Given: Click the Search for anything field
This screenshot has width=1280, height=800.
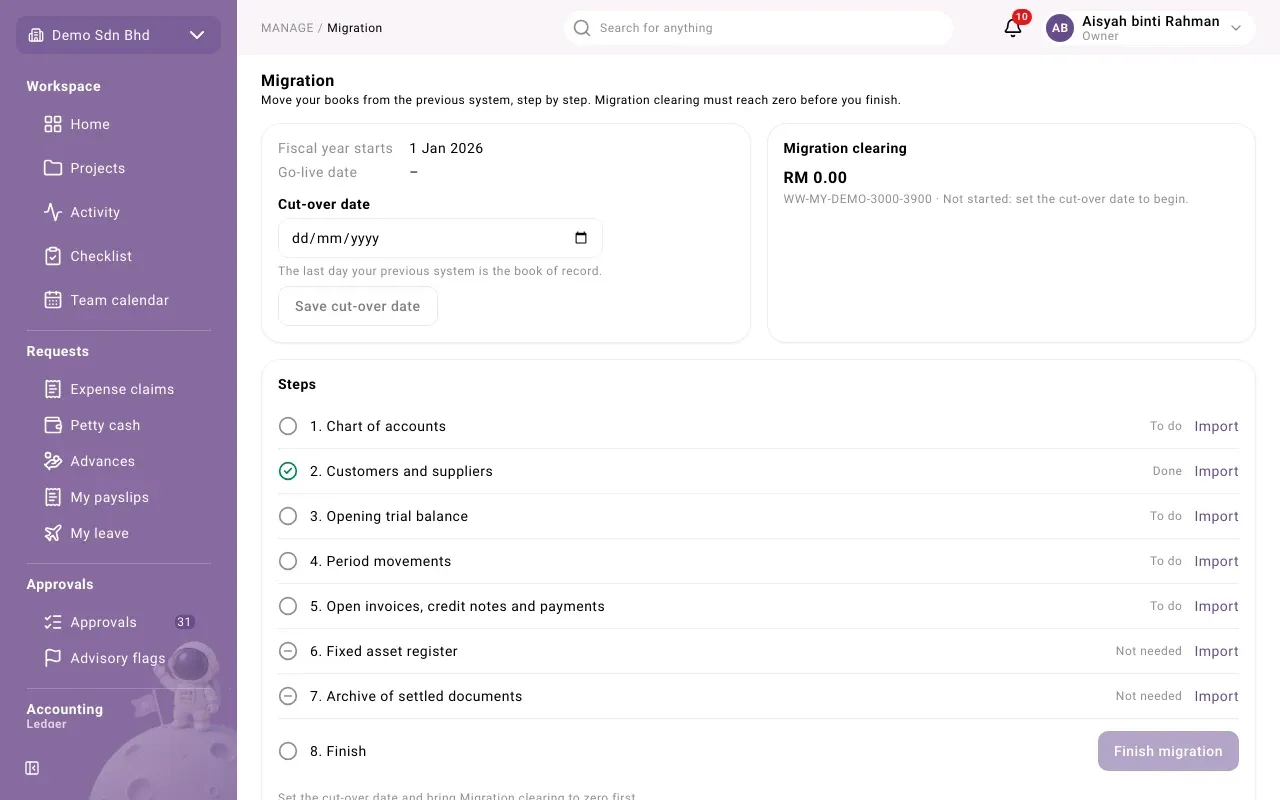Looking at the screenshot, I should [758, 28].
